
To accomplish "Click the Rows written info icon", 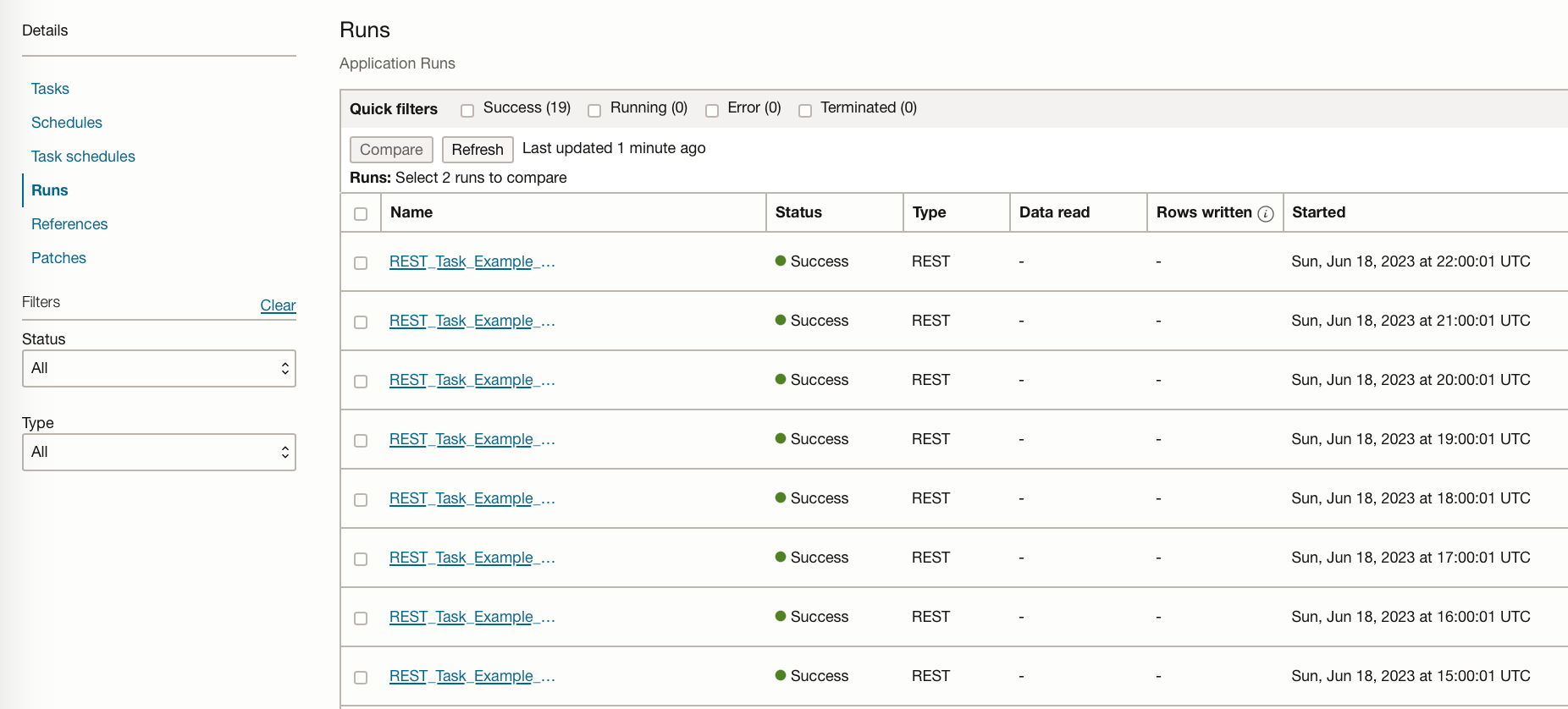I will tap(1266, 214).
